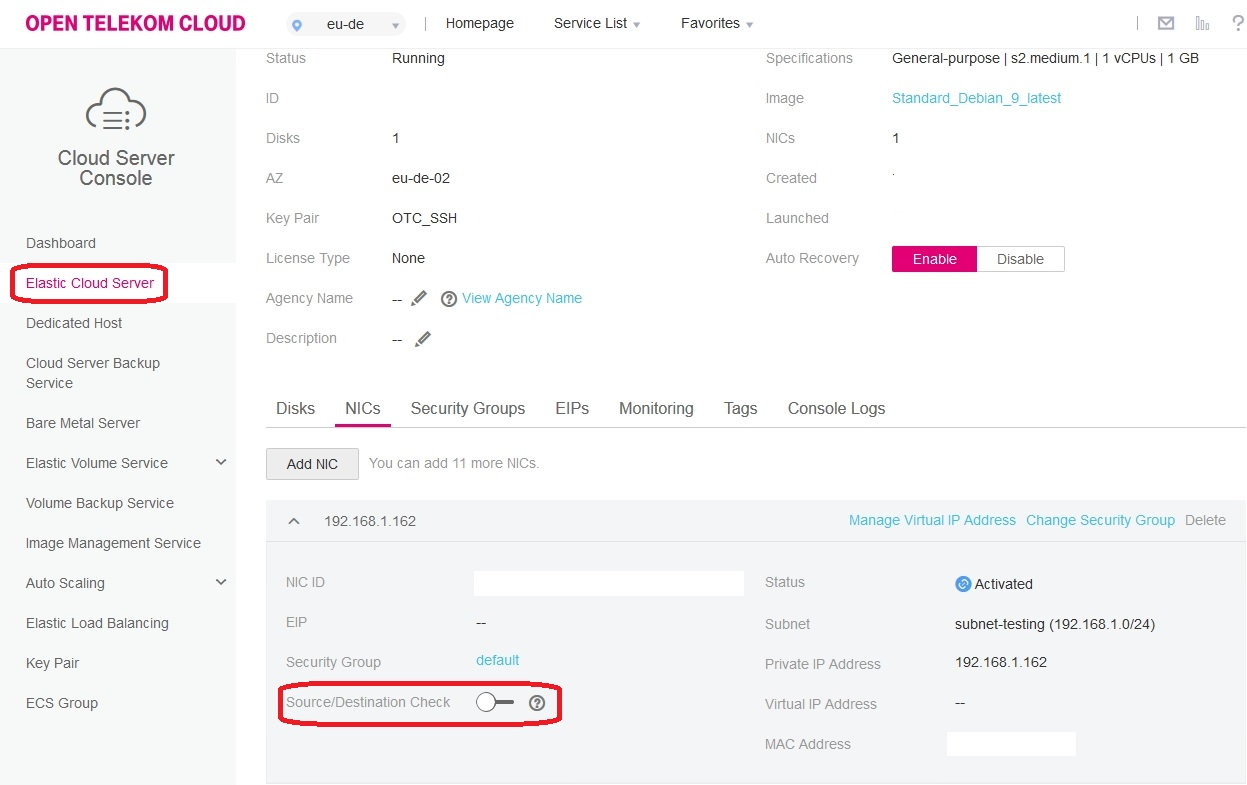Click the OTC_SSH key pair value

point(424,218)
